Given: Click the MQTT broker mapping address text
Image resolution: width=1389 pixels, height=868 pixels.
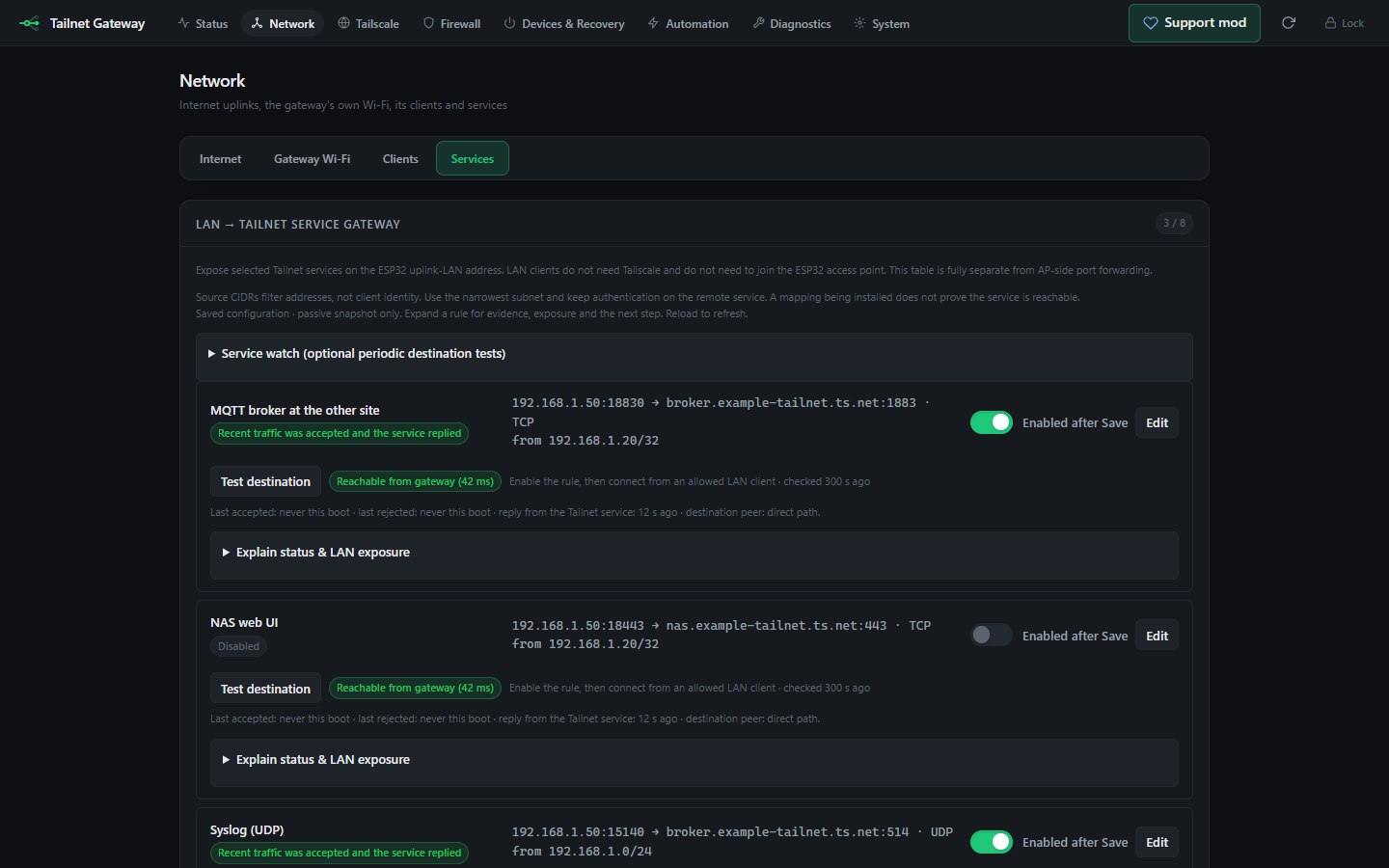Looking at the screenshot, I should (721, 421).
